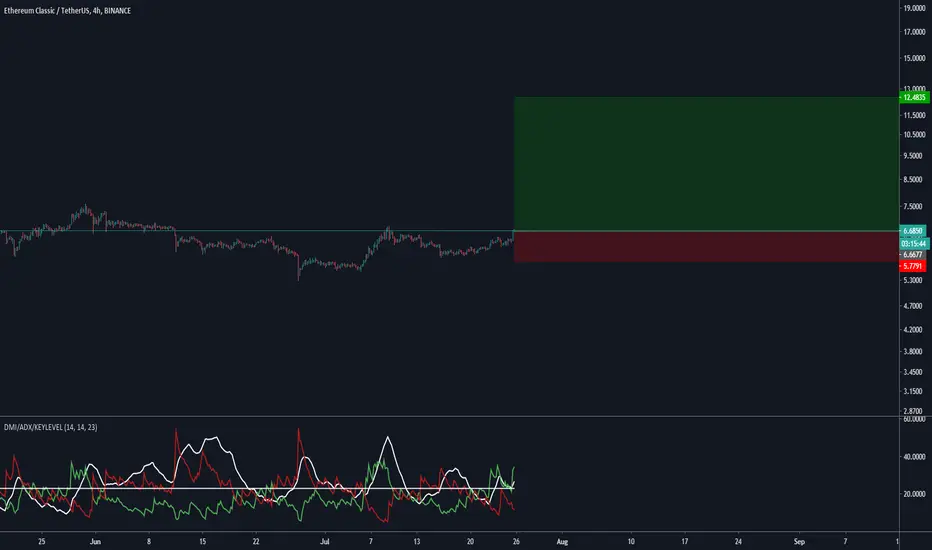Click the 11.5000 tick on the price axis
Viewport: 932px width, 550px height.
914,115
